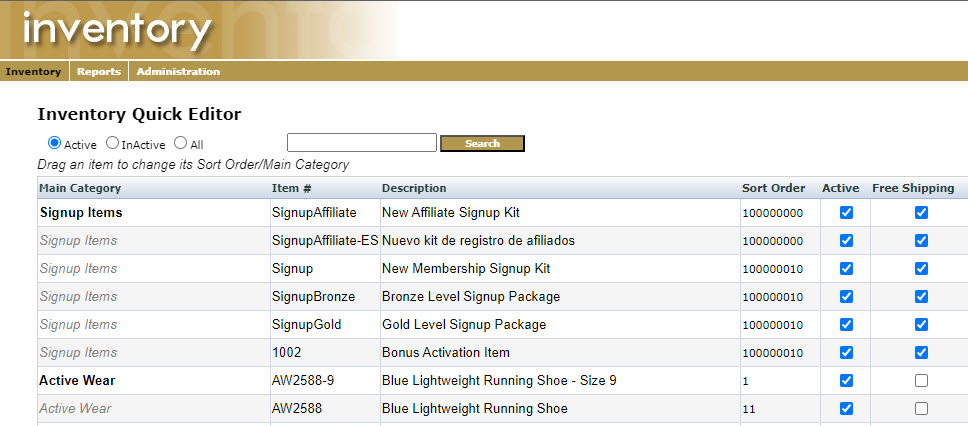Click the inventory logo banner

coord(118,30)
